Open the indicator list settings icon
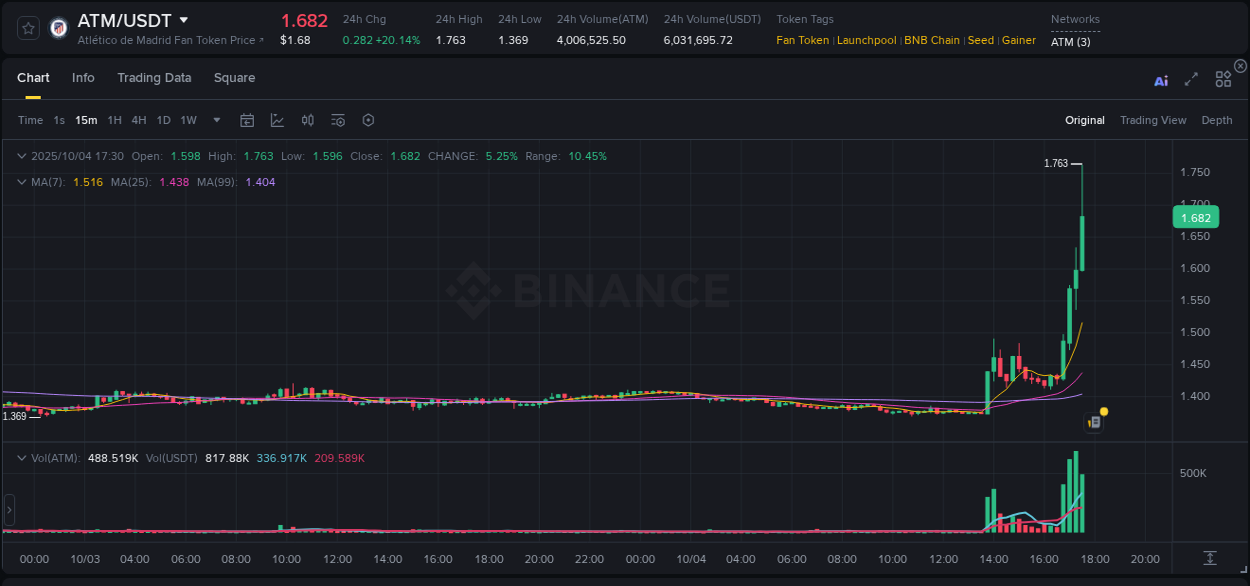The width and height of the screenshot is (1250, 586). click(338, 119)
